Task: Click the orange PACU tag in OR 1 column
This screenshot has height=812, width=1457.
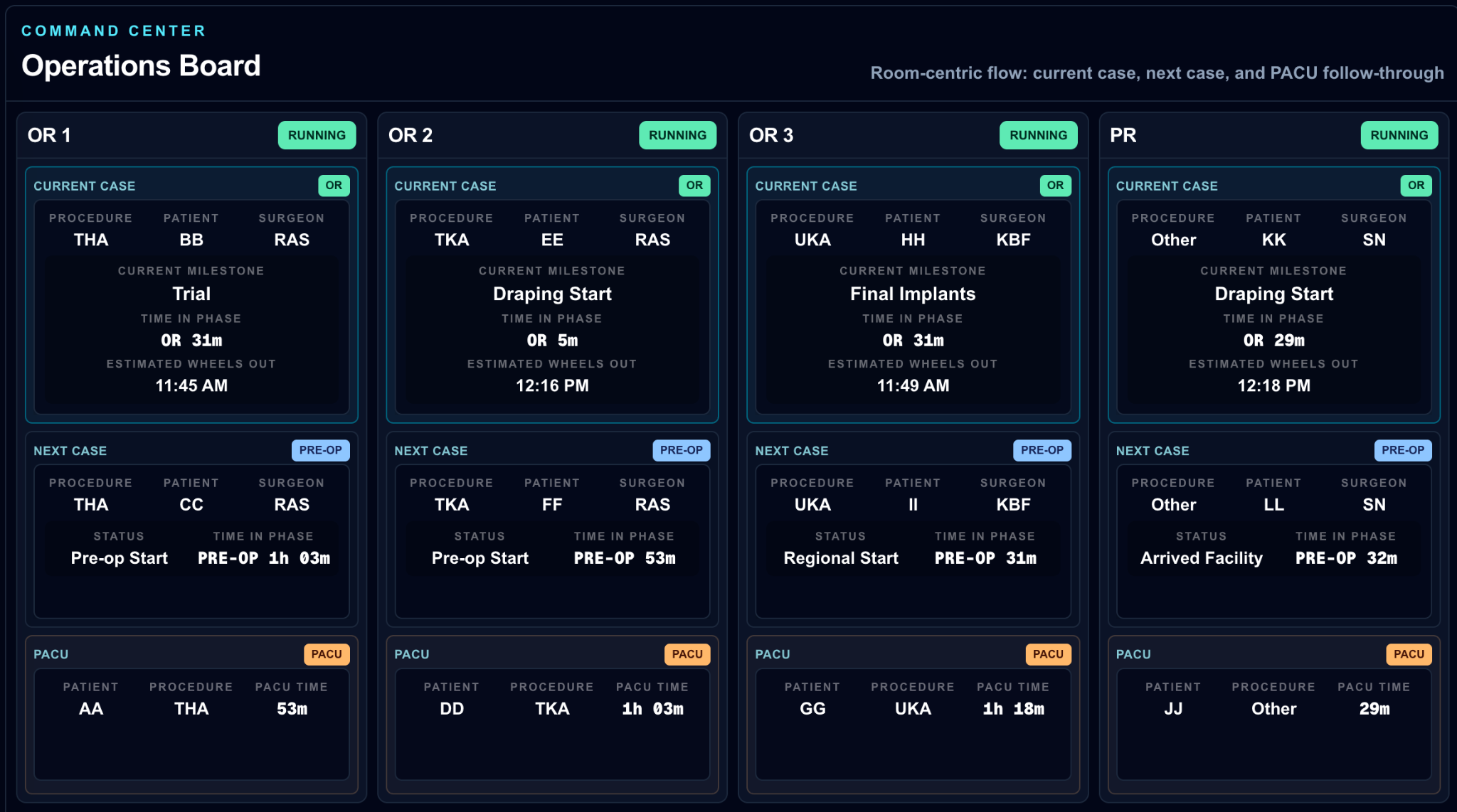Action: point(327,654)
